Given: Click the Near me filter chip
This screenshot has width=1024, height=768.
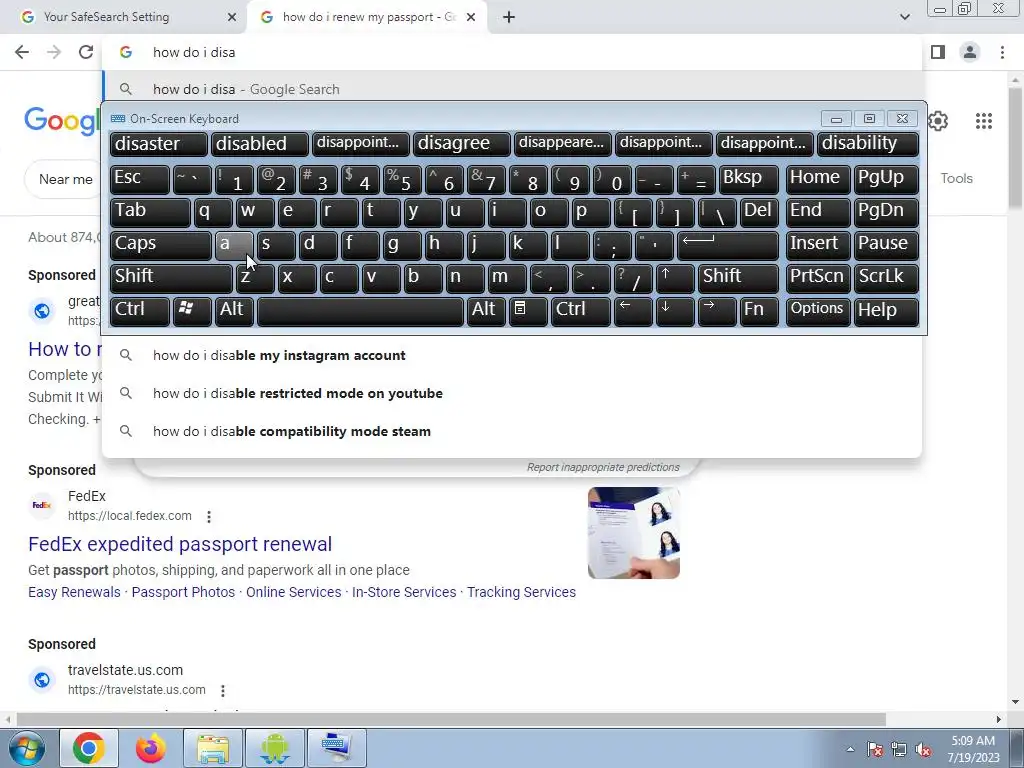Looking at the screenshot, I should click(x=65, y=179).
